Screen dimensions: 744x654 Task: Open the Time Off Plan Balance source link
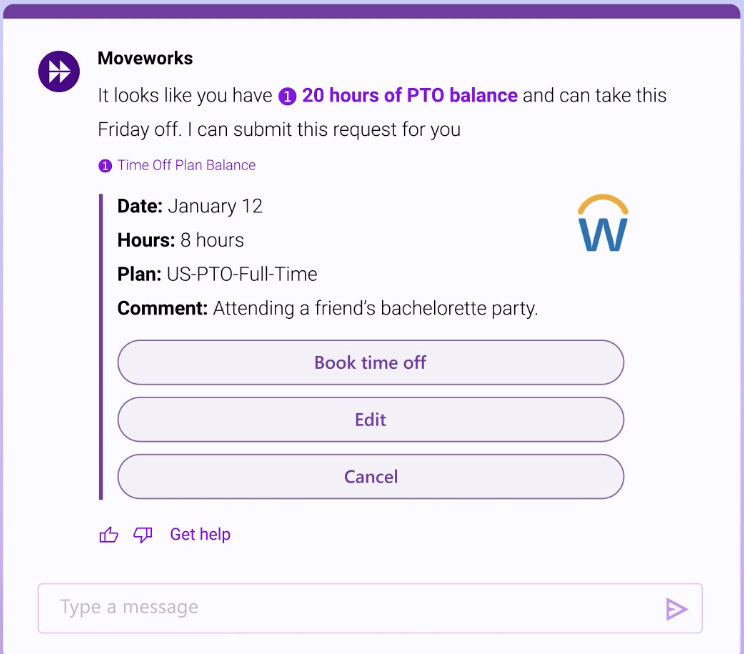click(x=186, y=165)
